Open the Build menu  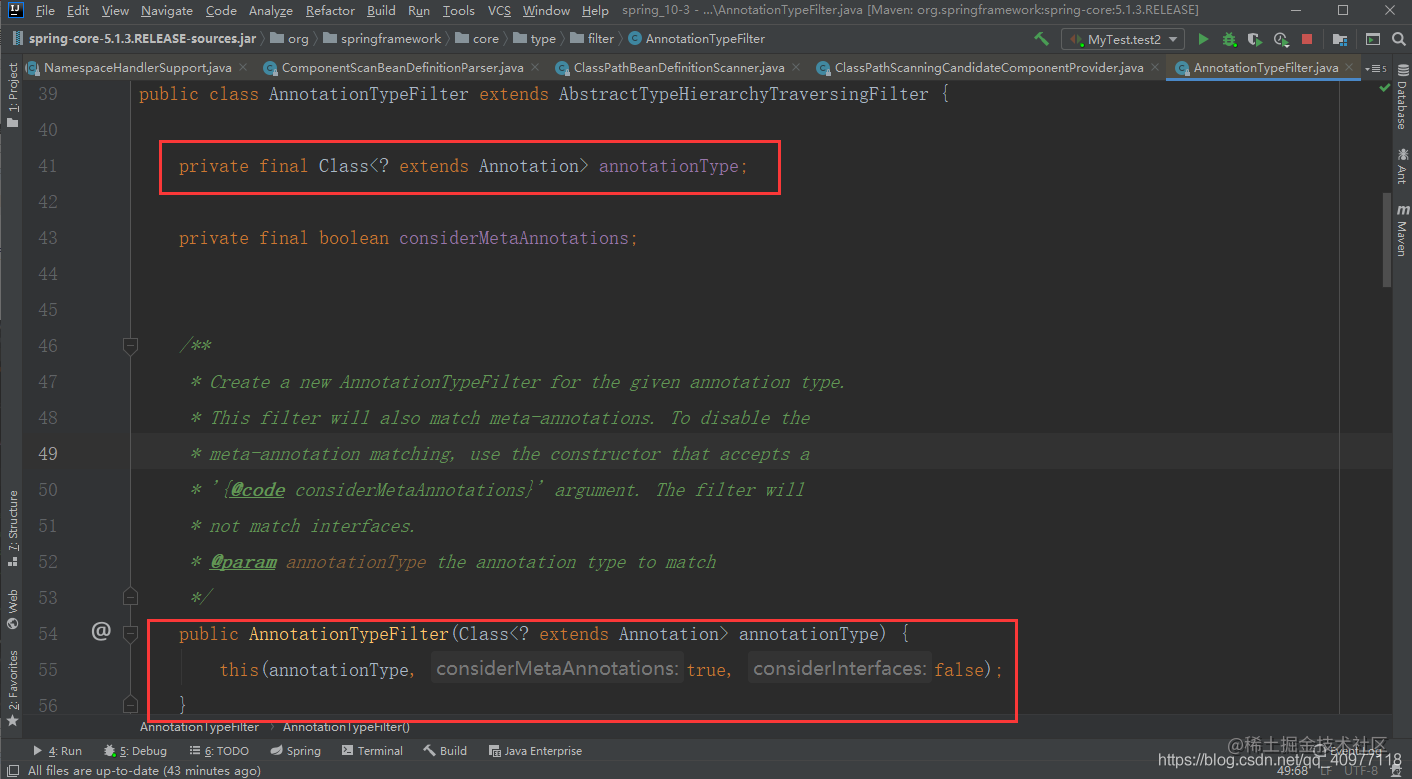[381, 10]
